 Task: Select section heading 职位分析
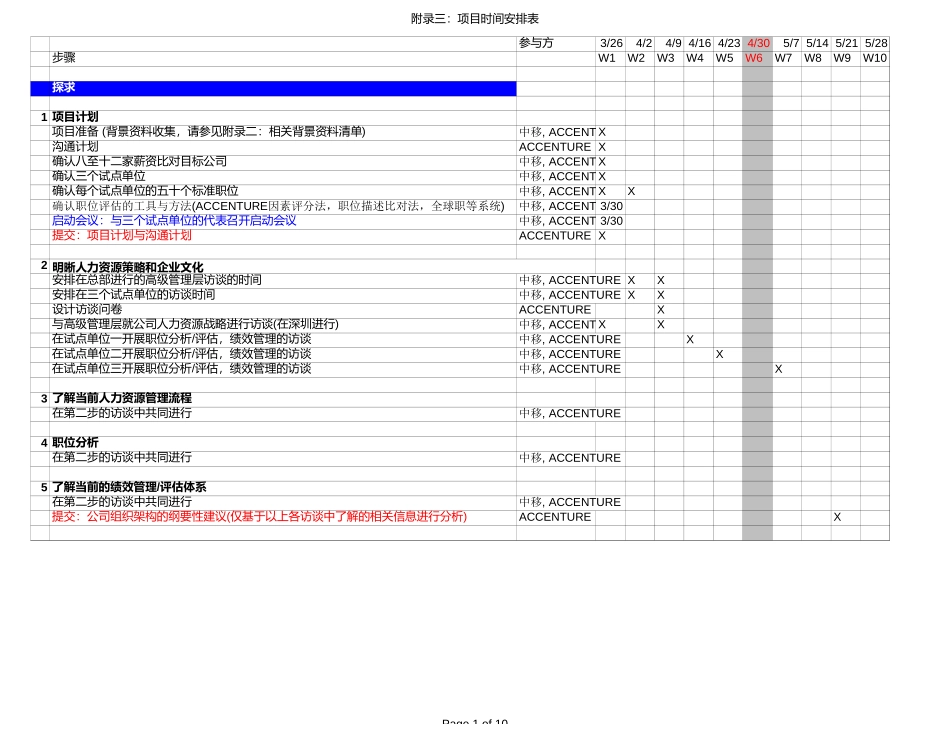point(75,443)
